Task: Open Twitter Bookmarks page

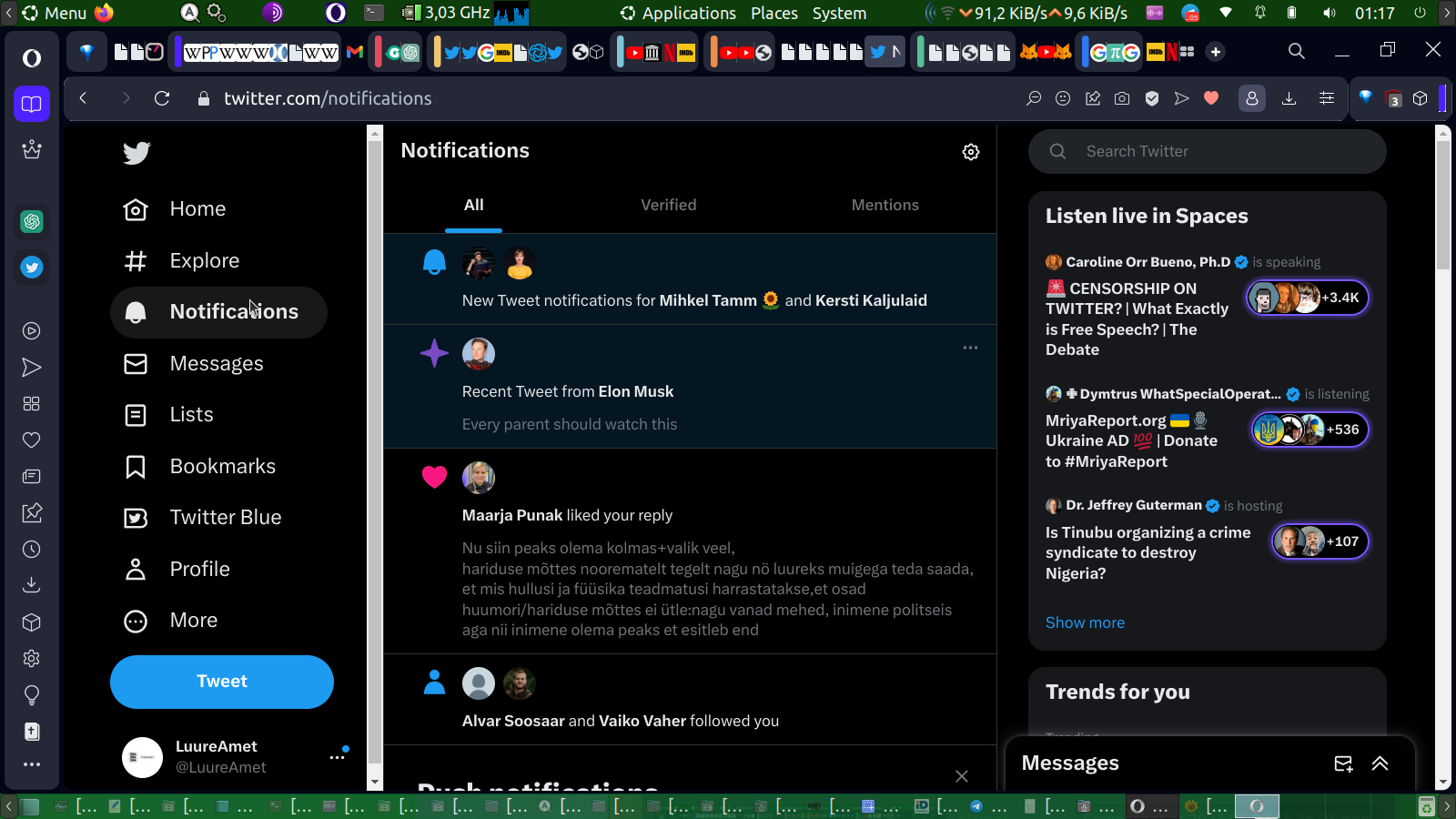Action: pyautogui.click(x=200, y=467)
